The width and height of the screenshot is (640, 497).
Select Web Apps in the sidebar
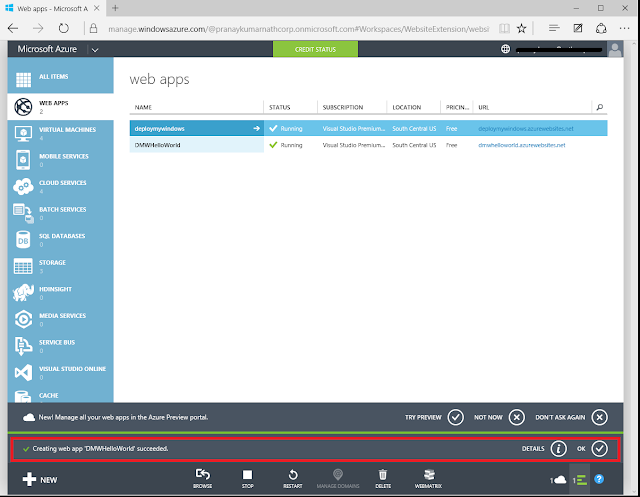[60, 107]
